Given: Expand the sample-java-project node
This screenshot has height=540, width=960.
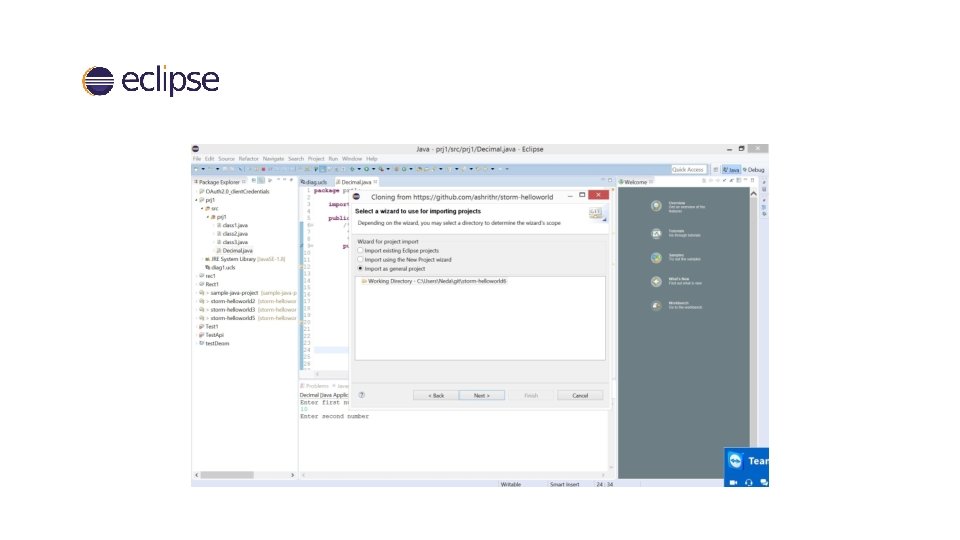Looking at the screenshot, I should [196, 293].
